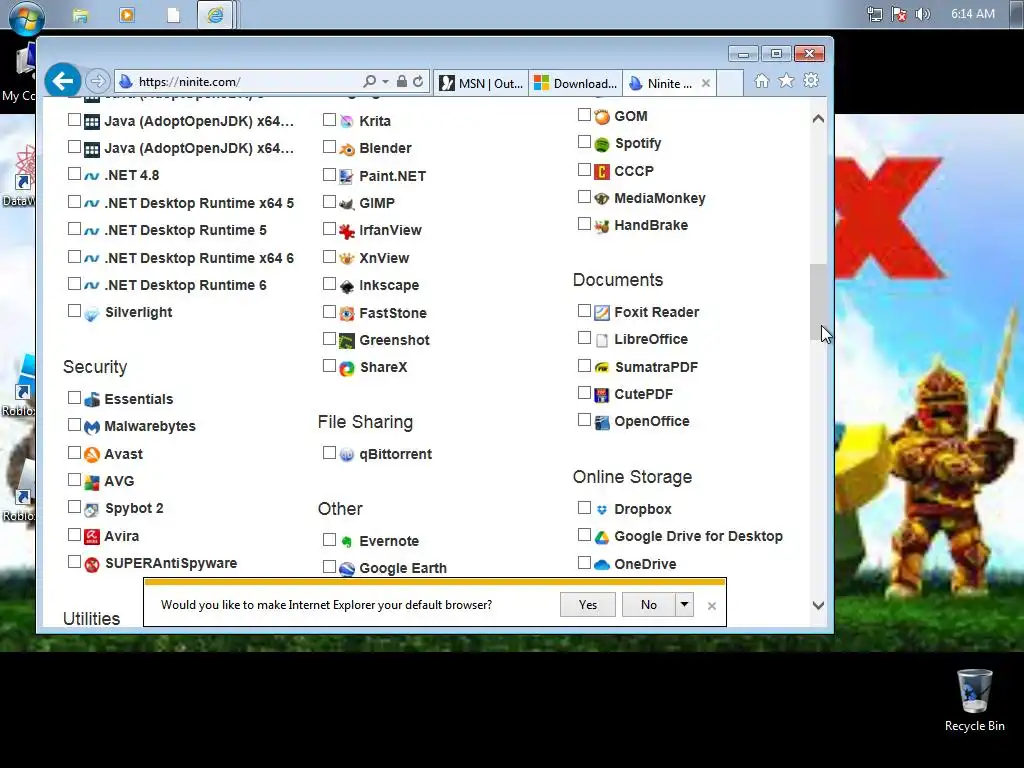This screenshot has height=768, width=1024.
Task: Click the Blender app icon
Action: coord(347,149)
